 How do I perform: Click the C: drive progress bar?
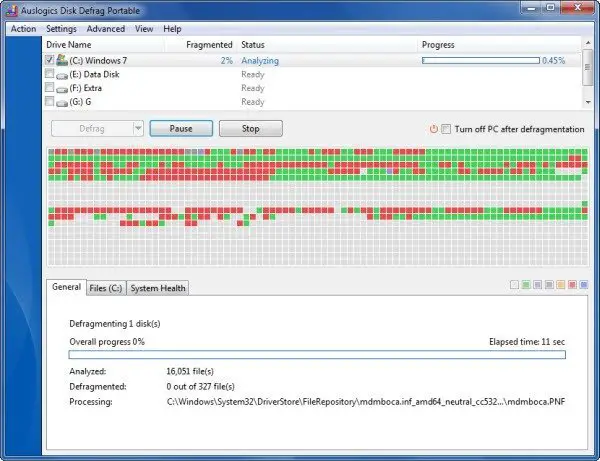click(481, 60)
